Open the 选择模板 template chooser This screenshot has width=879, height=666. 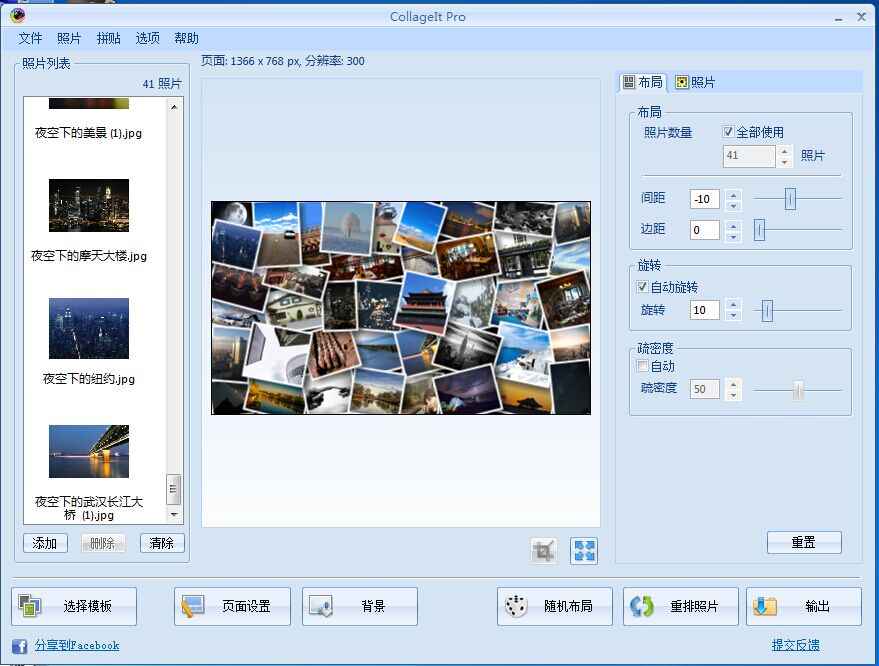(75, 606)
